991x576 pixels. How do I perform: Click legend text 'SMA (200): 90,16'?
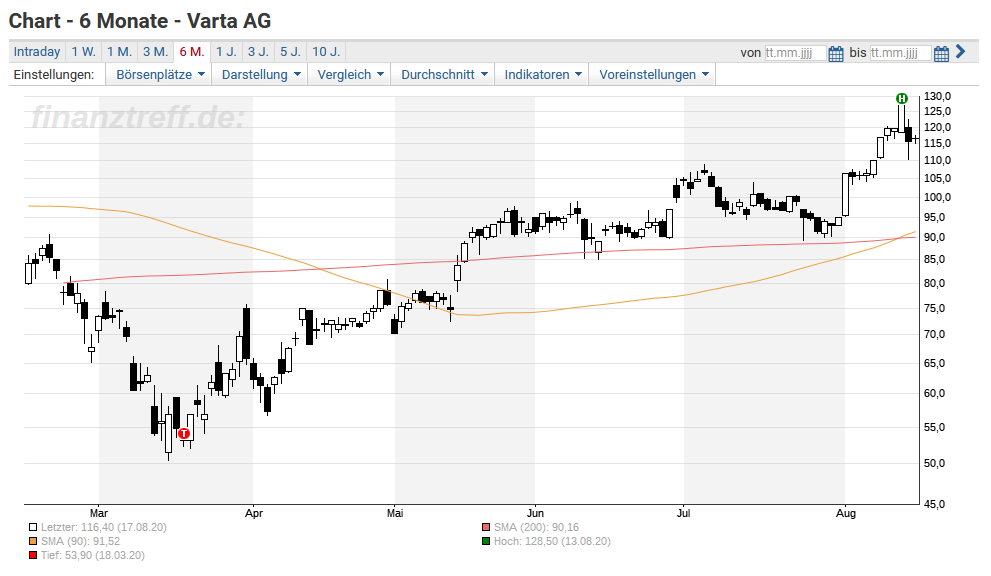coord(537,527)
